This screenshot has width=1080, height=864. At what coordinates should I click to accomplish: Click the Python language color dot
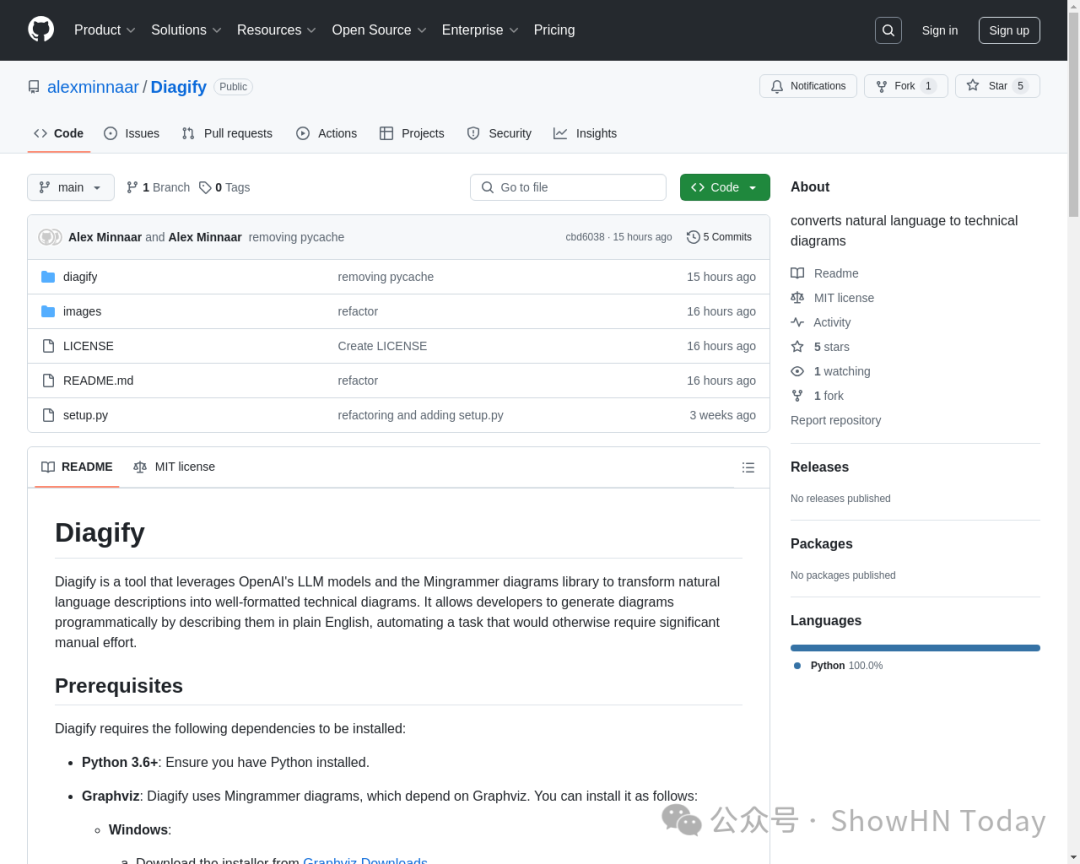[x=797, y=666]
